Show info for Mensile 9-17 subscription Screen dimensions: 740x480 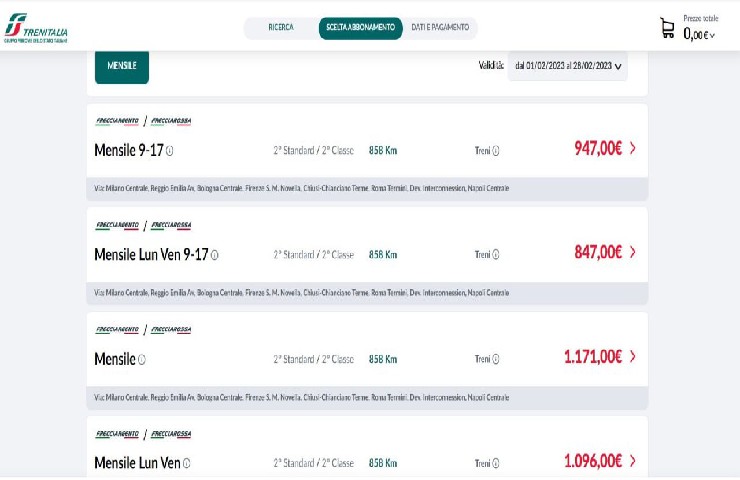pos(170,151)
